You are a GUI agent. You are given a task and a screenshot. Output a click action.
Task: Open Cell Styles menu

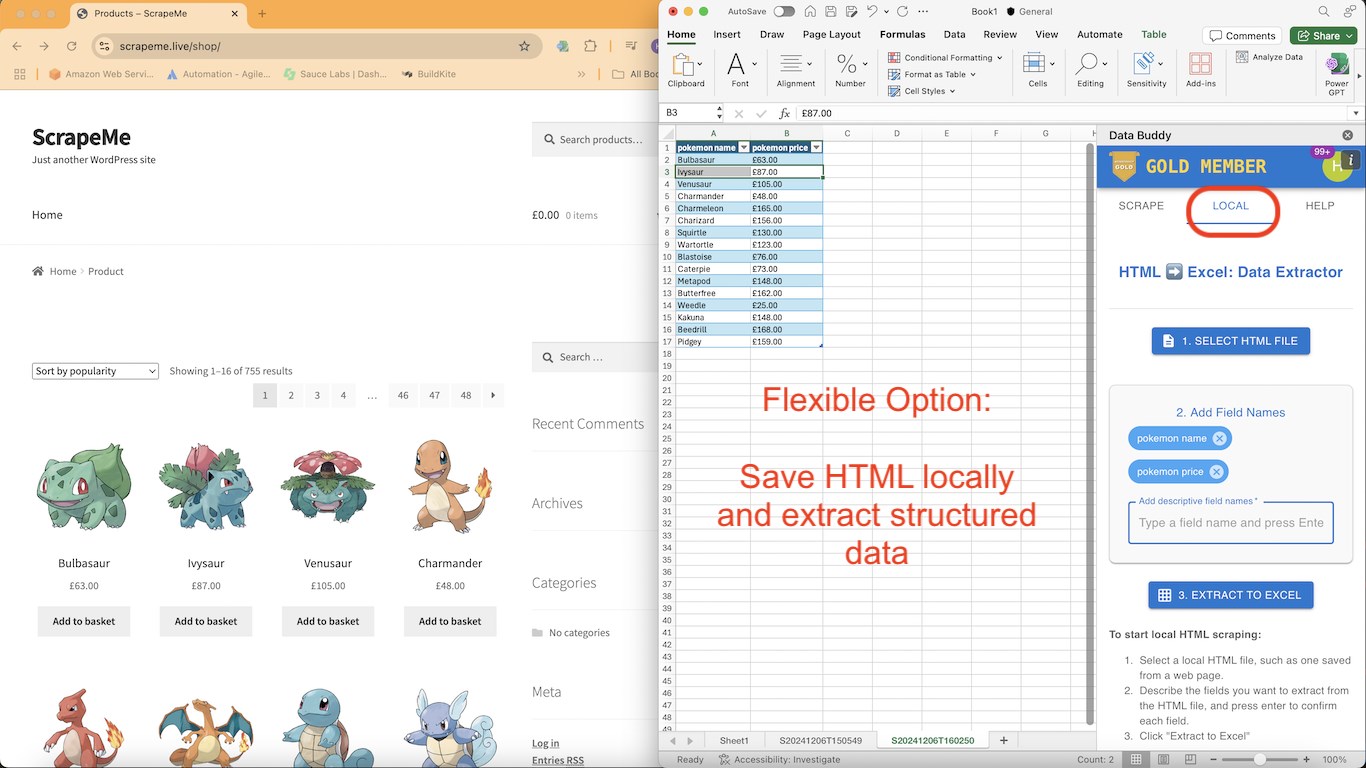click(x=921, y=91)
